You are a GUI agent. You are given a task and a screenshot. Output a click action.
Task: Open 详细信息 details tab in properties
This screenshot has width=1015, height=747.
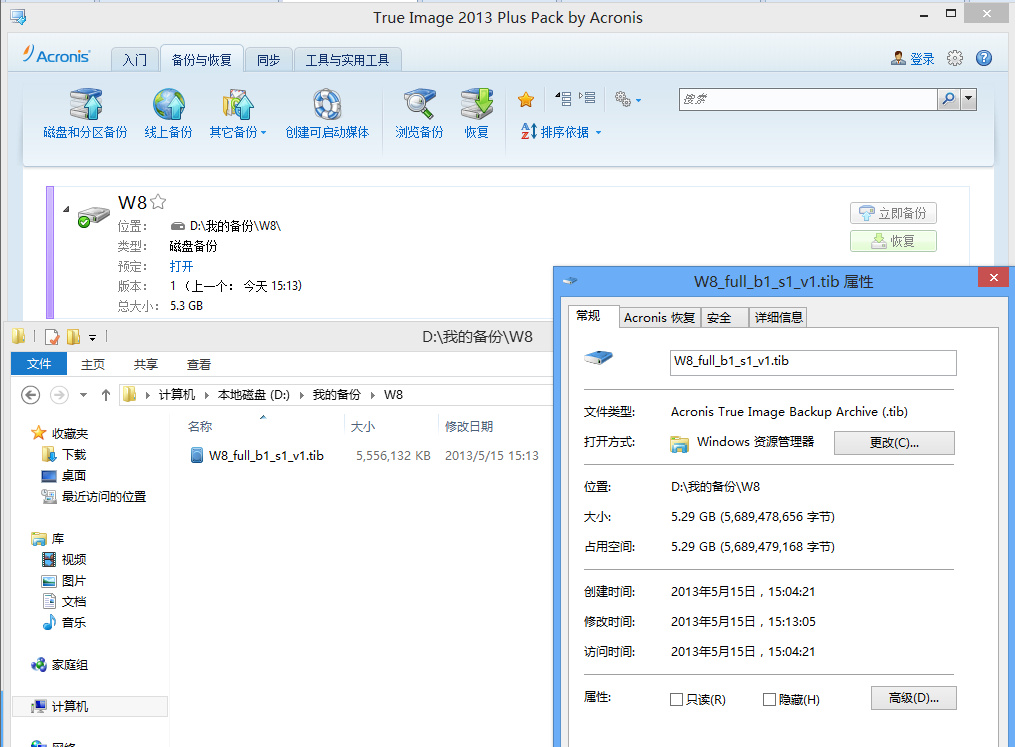coord(778,317)
